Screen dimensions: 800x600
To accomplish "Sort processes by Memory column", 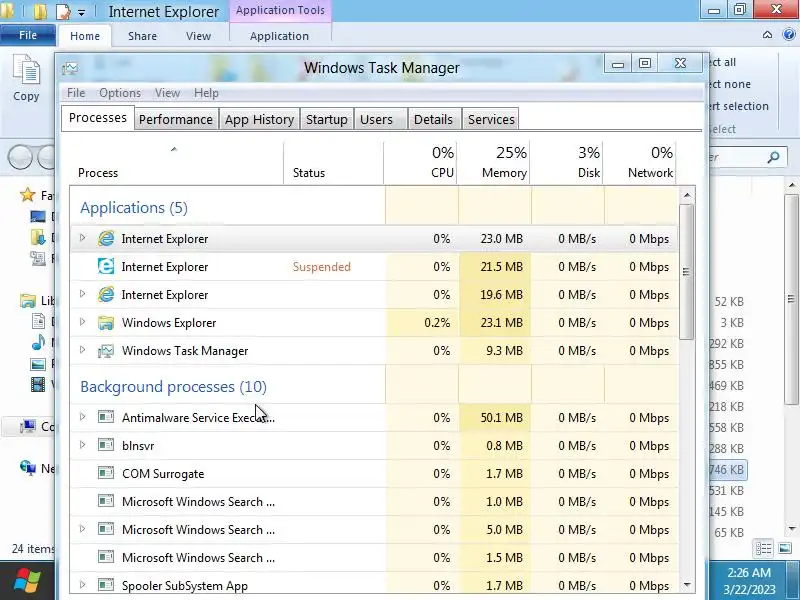I will (493, 163).
